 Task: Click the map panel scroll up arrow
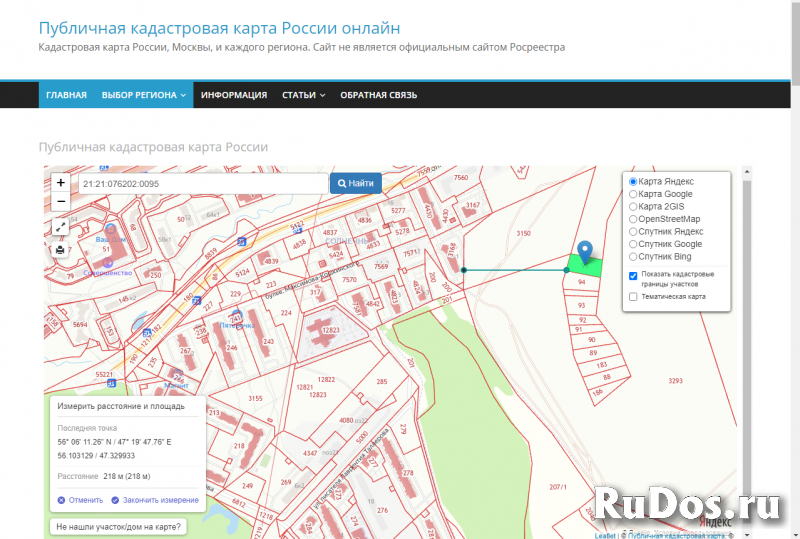coord(747,172)
